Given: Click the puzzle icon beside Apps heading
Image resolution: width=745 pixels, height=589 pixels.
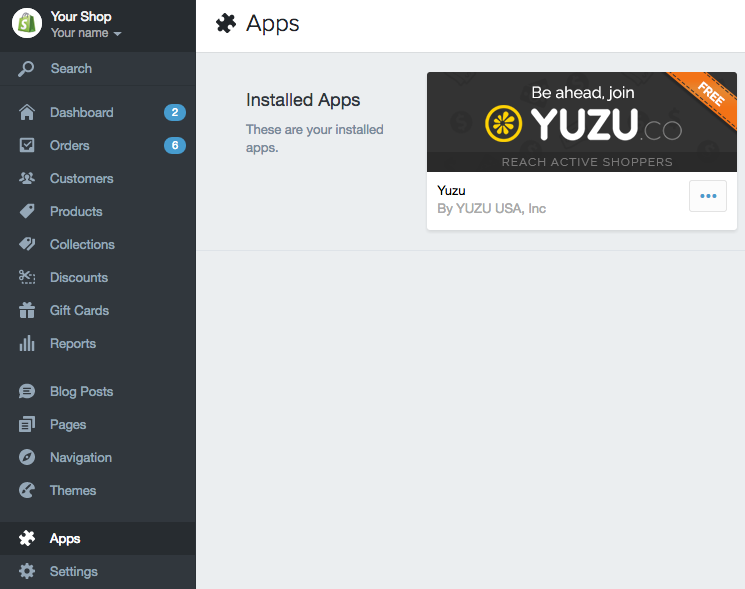Looking at the screenshot, I should [x=226, y=23].
